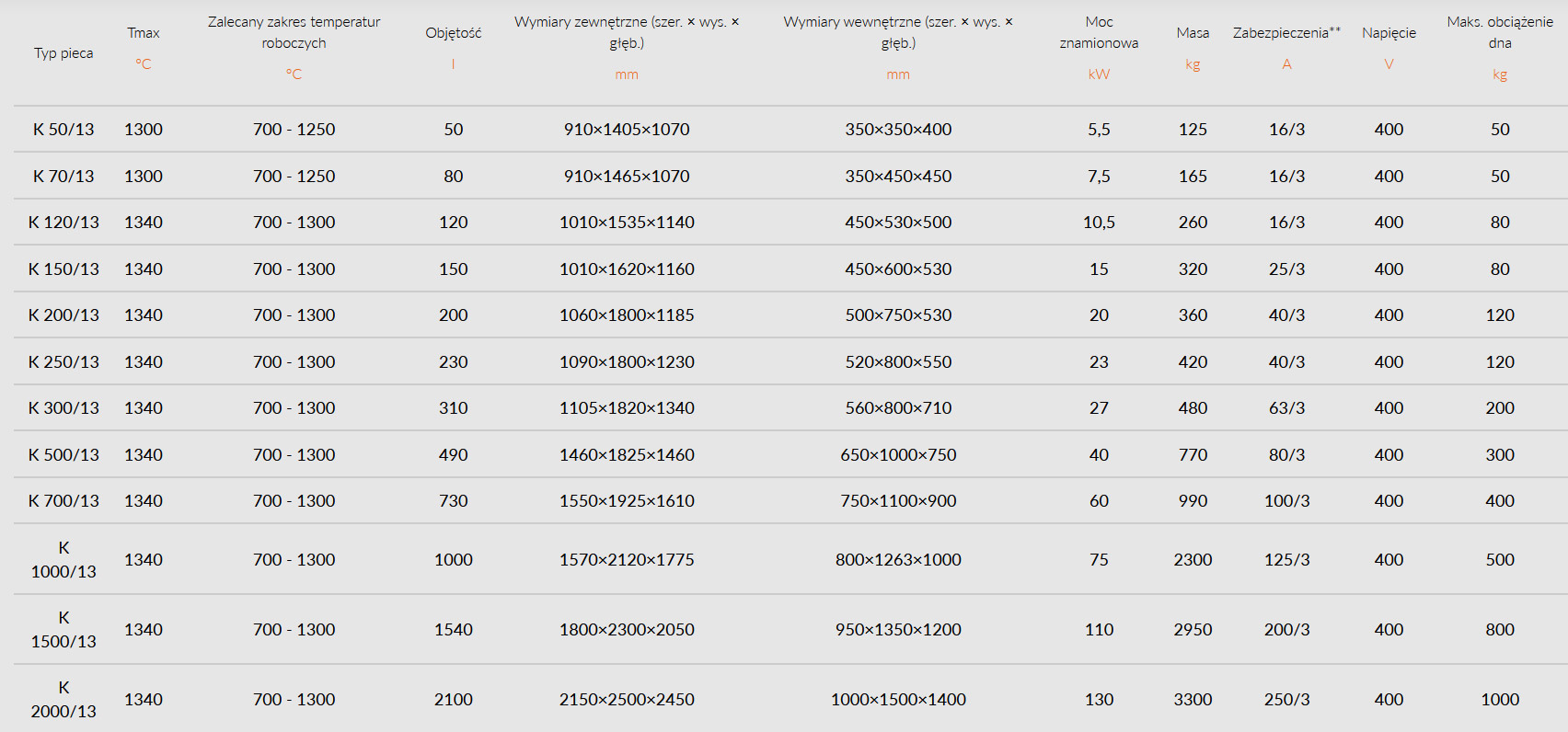
Task: Click the K 50/13 furnace type cell
Action: [x=63, y=130]
